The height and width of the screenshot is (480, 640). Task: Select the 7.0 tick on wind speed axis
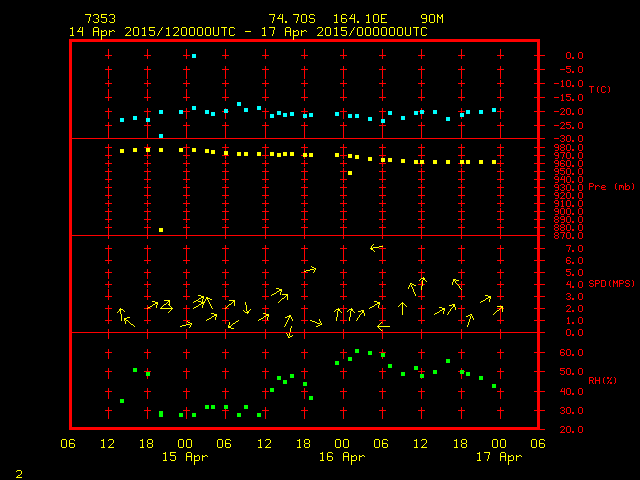coord(554,247)
